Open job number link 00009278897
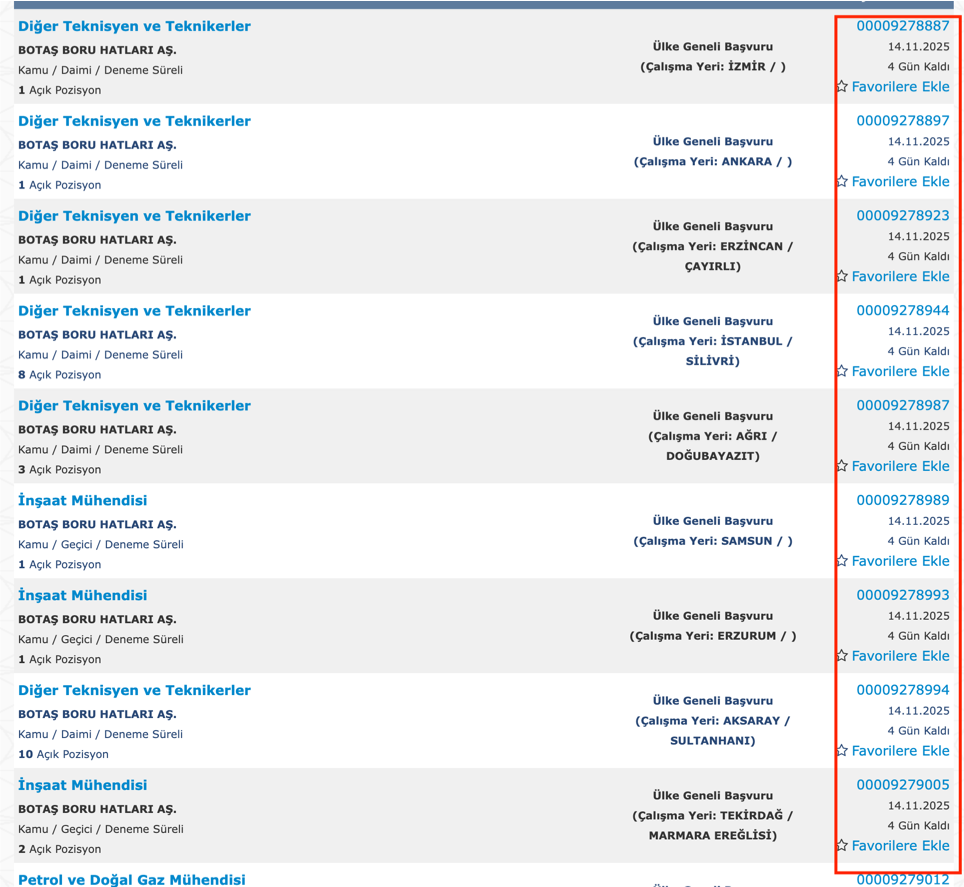964x887 pixels. (x=902, y=121)
